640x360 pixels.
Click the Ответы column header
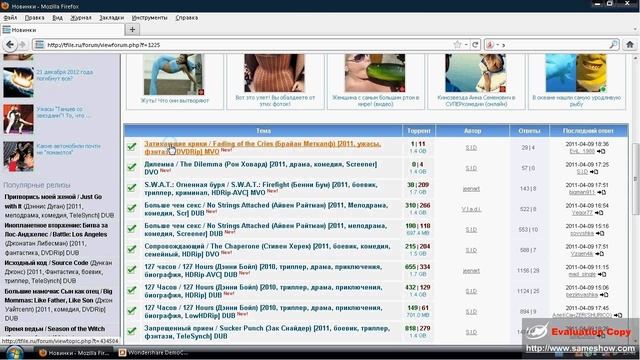529,131
